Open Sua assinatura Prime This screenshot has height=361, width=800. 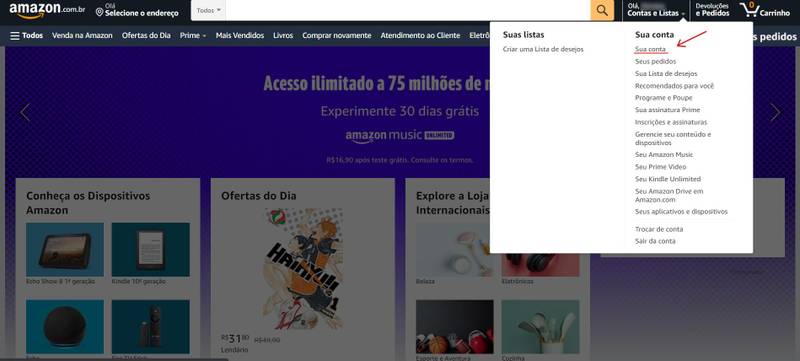click(667, 110)
